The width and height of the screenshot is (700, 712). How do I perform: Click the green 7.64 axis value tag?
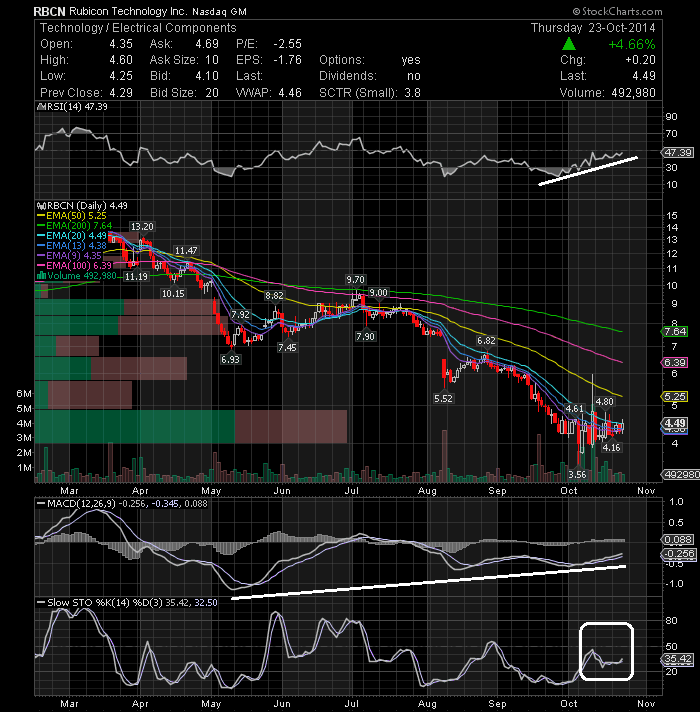tap(675, 331)
